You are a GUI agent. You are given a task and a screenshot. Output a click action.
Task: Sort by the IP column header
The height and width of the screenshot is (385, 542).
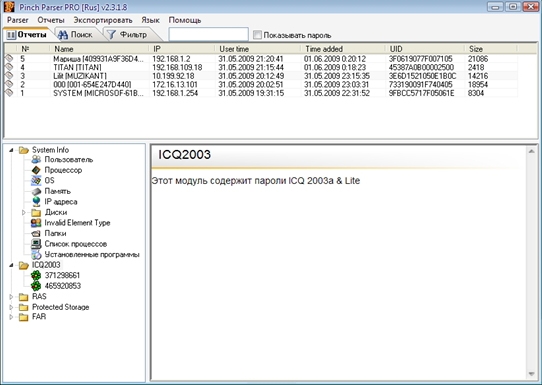[x=183, y=49]
